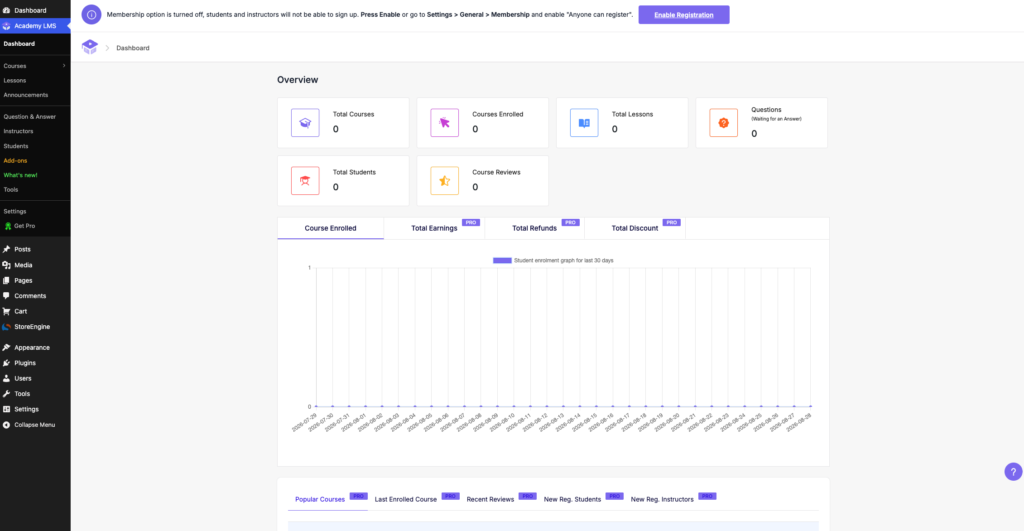Click the Questions badge icon
The width and height of the screenshot is (1024, 531).
tap(724, 123)
